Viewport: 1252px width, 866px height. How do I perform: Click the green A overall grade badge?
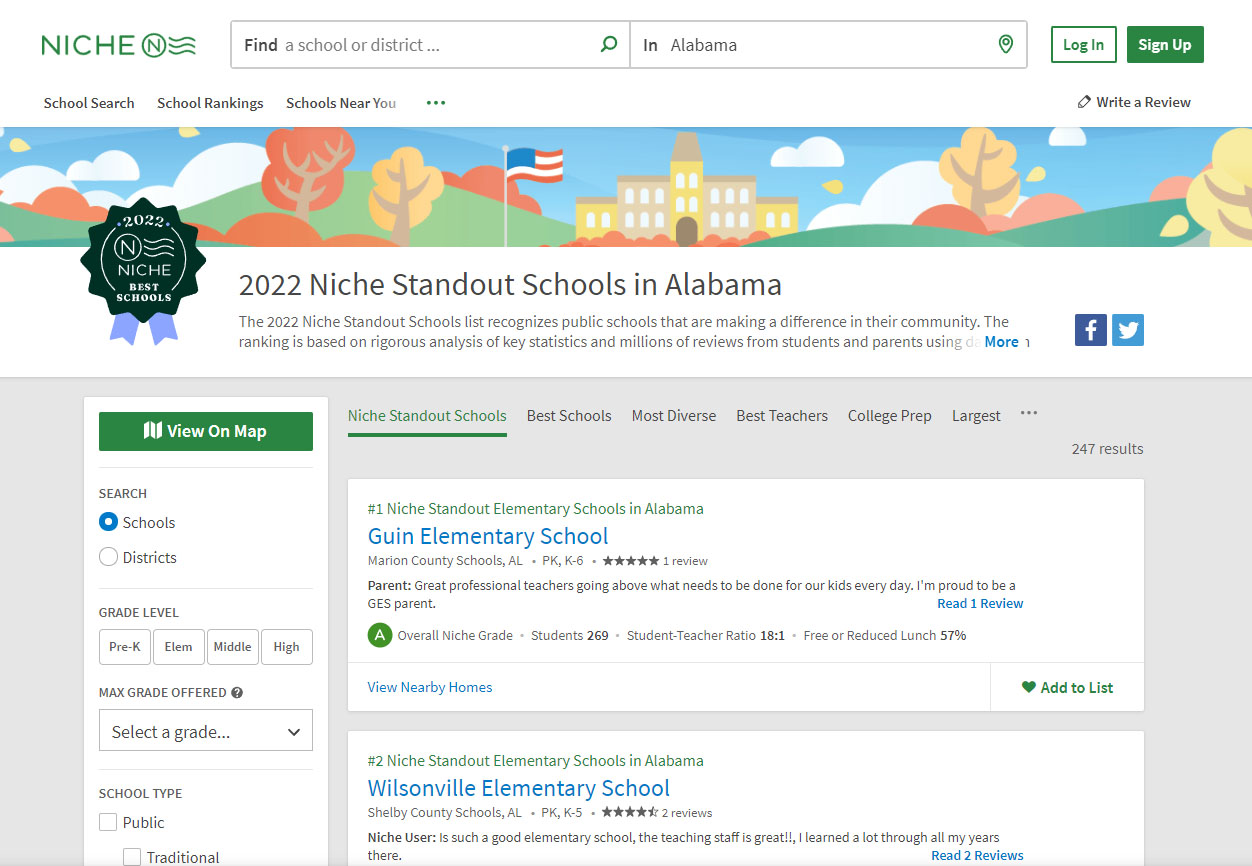click(379, 635)
